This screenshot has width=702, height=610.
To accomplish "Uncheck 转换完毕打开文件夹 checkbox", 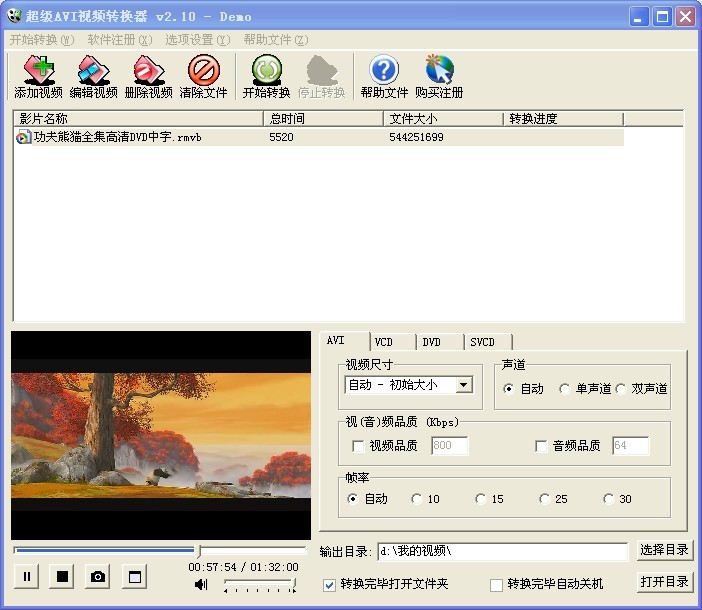I will click(x=329, y=584).
